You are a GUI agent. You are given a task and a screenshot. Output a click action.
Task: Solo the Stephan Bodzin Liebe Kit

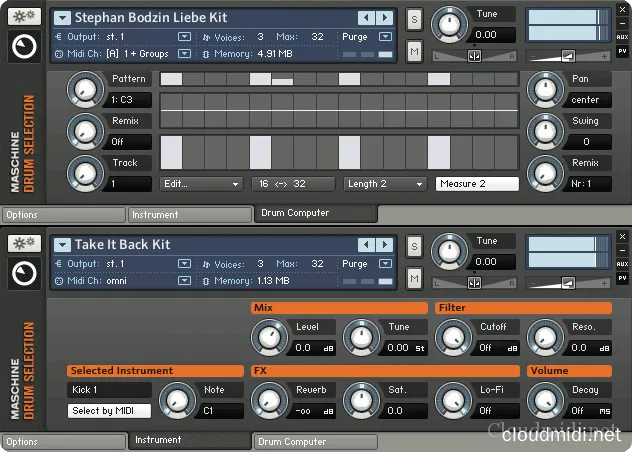[x=415, y=19]
